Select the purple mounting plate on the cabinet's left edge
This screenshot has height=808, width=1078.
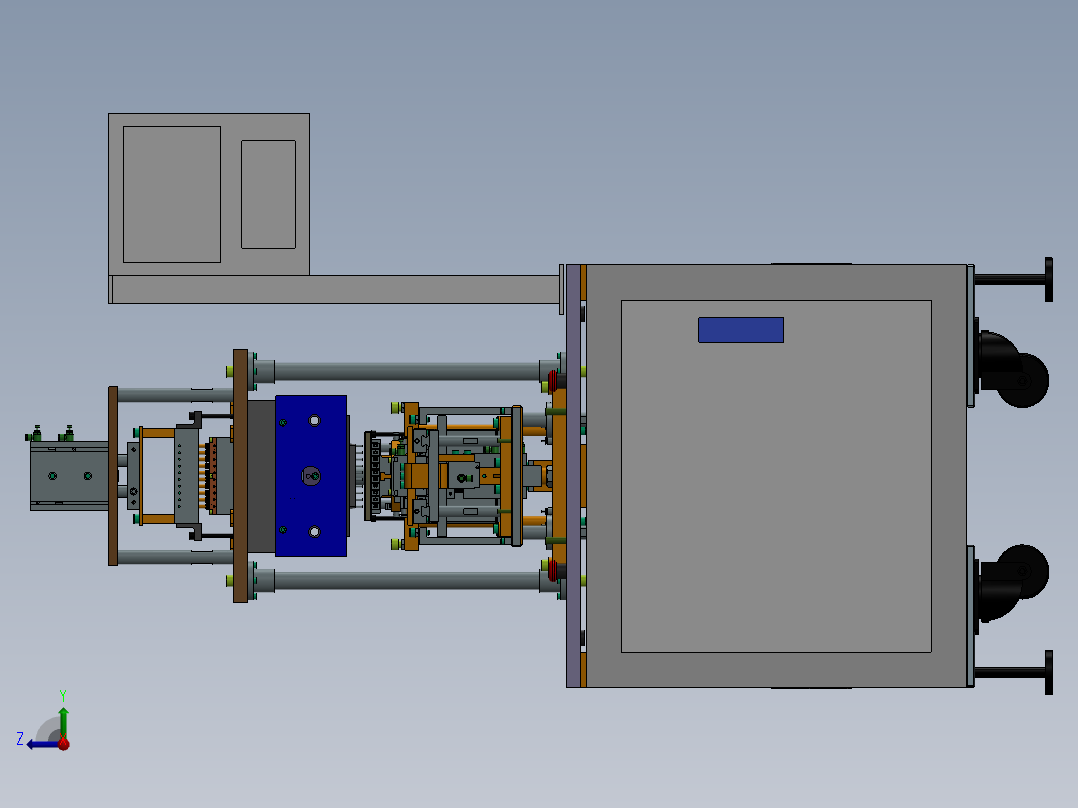tap(573, 475)
